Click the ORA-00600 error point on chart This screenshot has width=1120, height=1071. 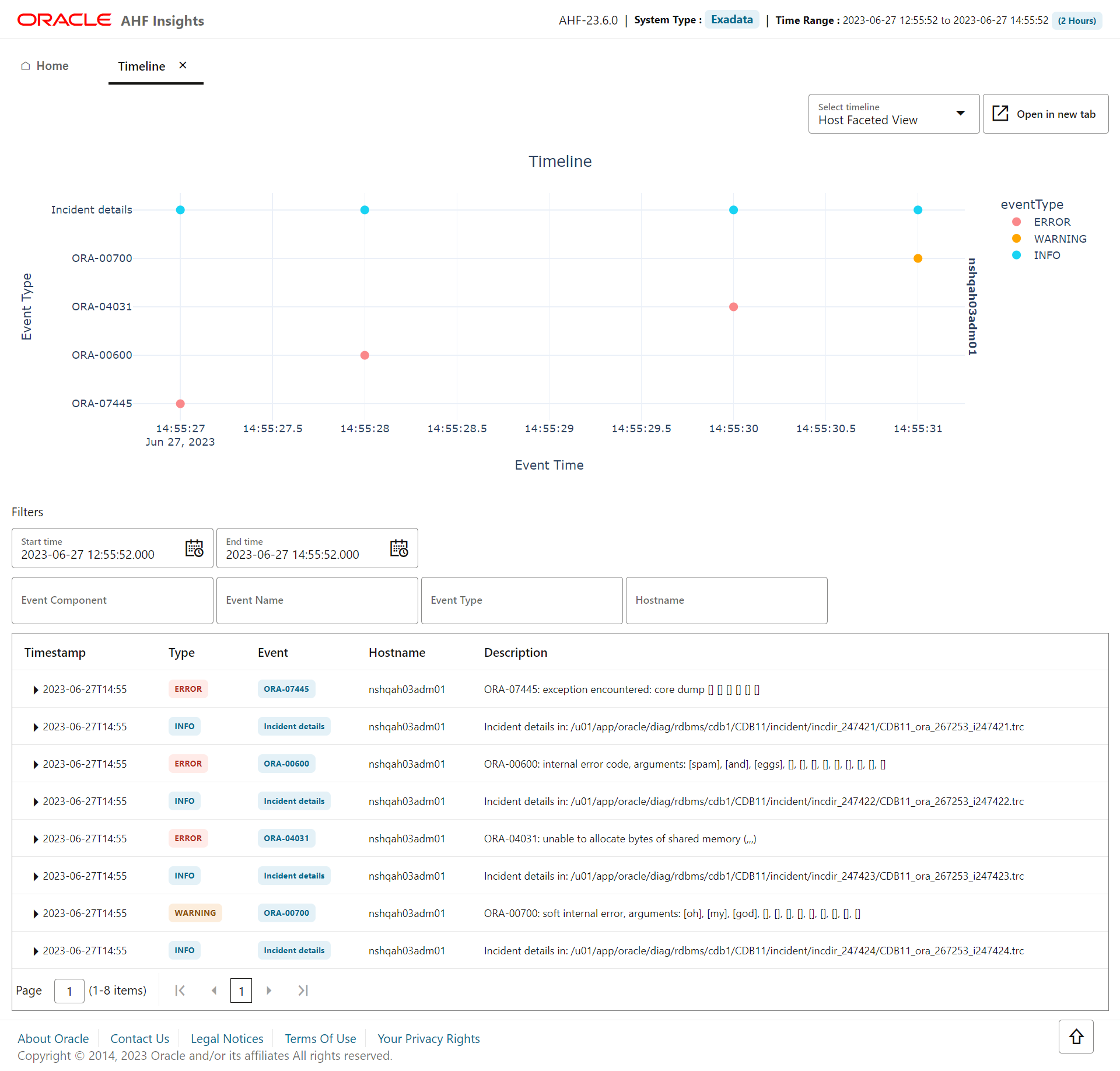click(365, 355)
